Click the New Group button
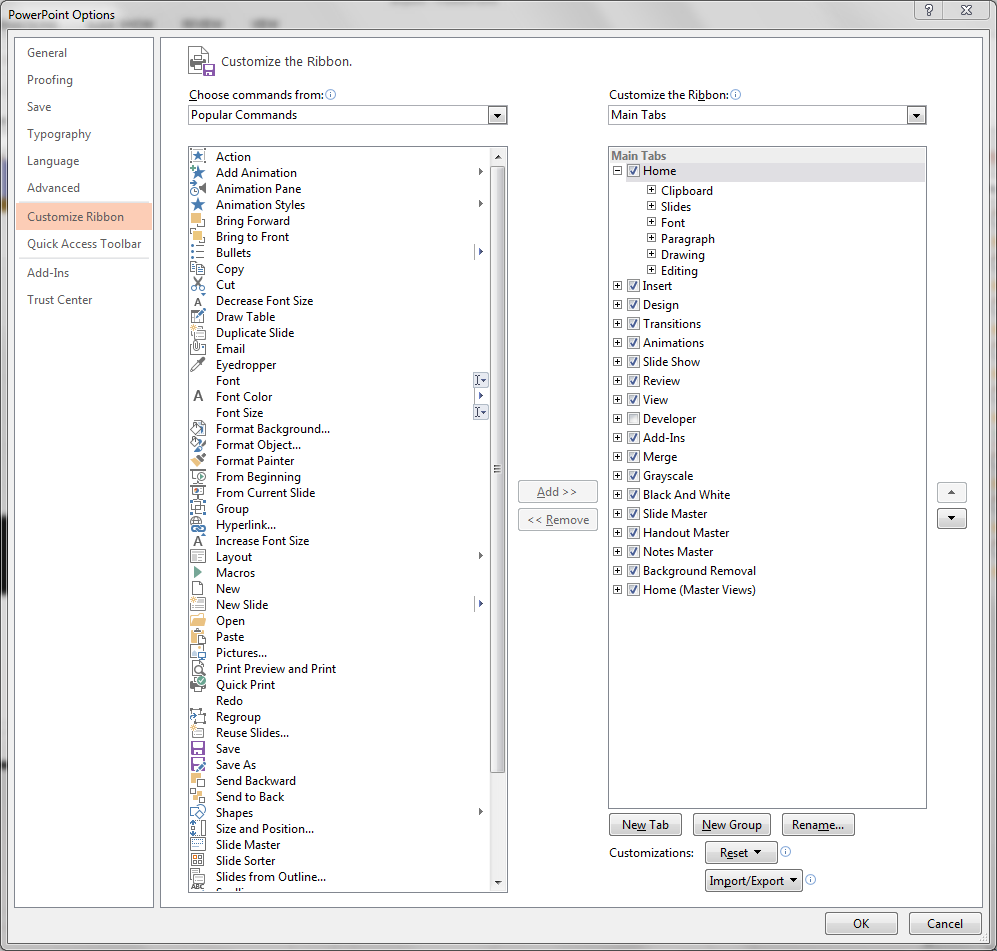997x951 pixels. point(732,824)
